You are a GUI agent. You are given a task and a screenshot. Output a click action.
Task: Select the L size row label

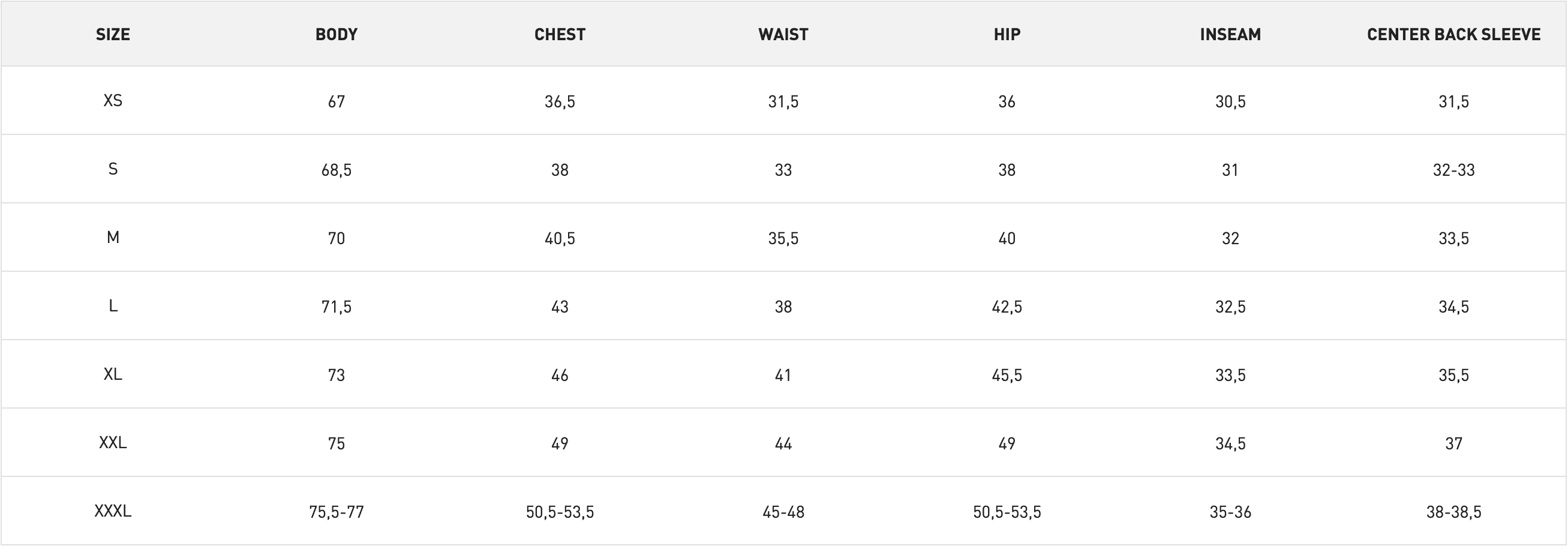113,305
